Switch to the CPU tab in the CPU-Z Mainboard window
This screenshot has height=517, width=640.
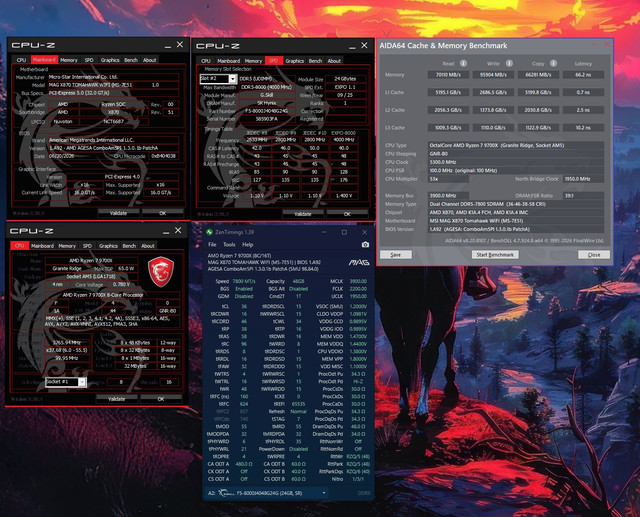click(x=21, y=60)
